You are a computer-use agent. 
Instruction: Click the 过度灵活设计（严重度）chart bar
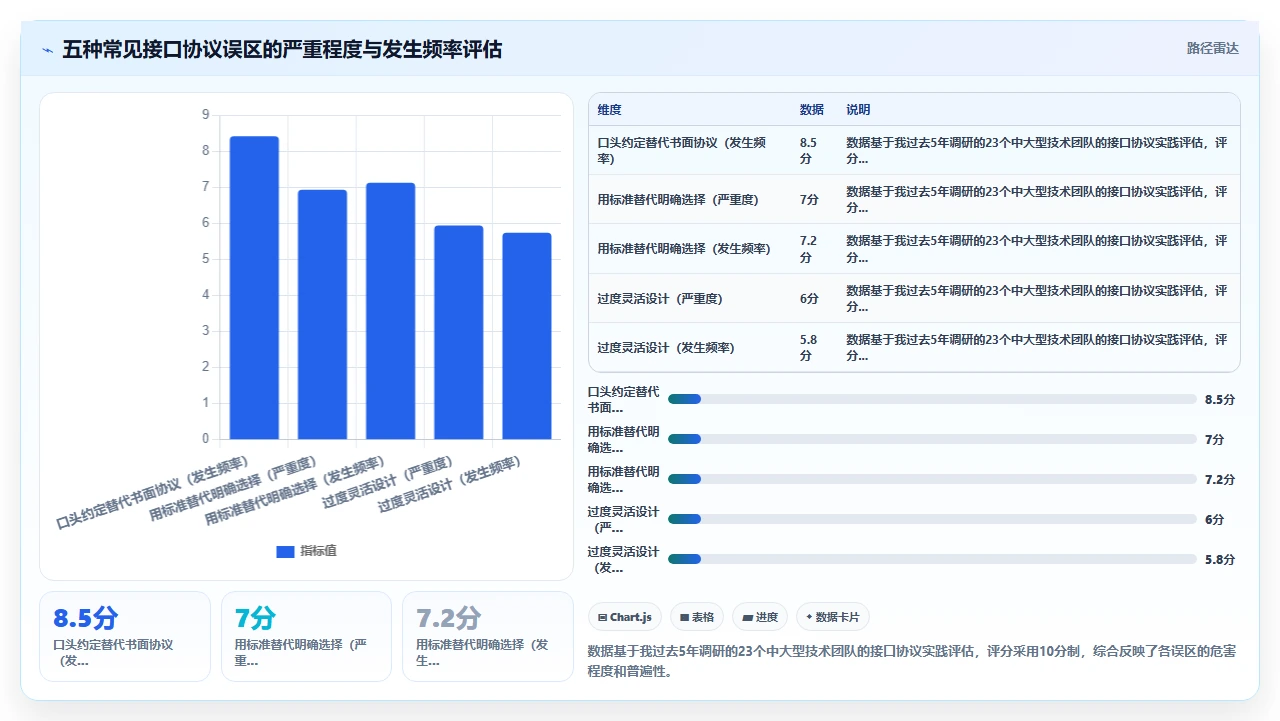pyautogui.click(x=458, y=332)
